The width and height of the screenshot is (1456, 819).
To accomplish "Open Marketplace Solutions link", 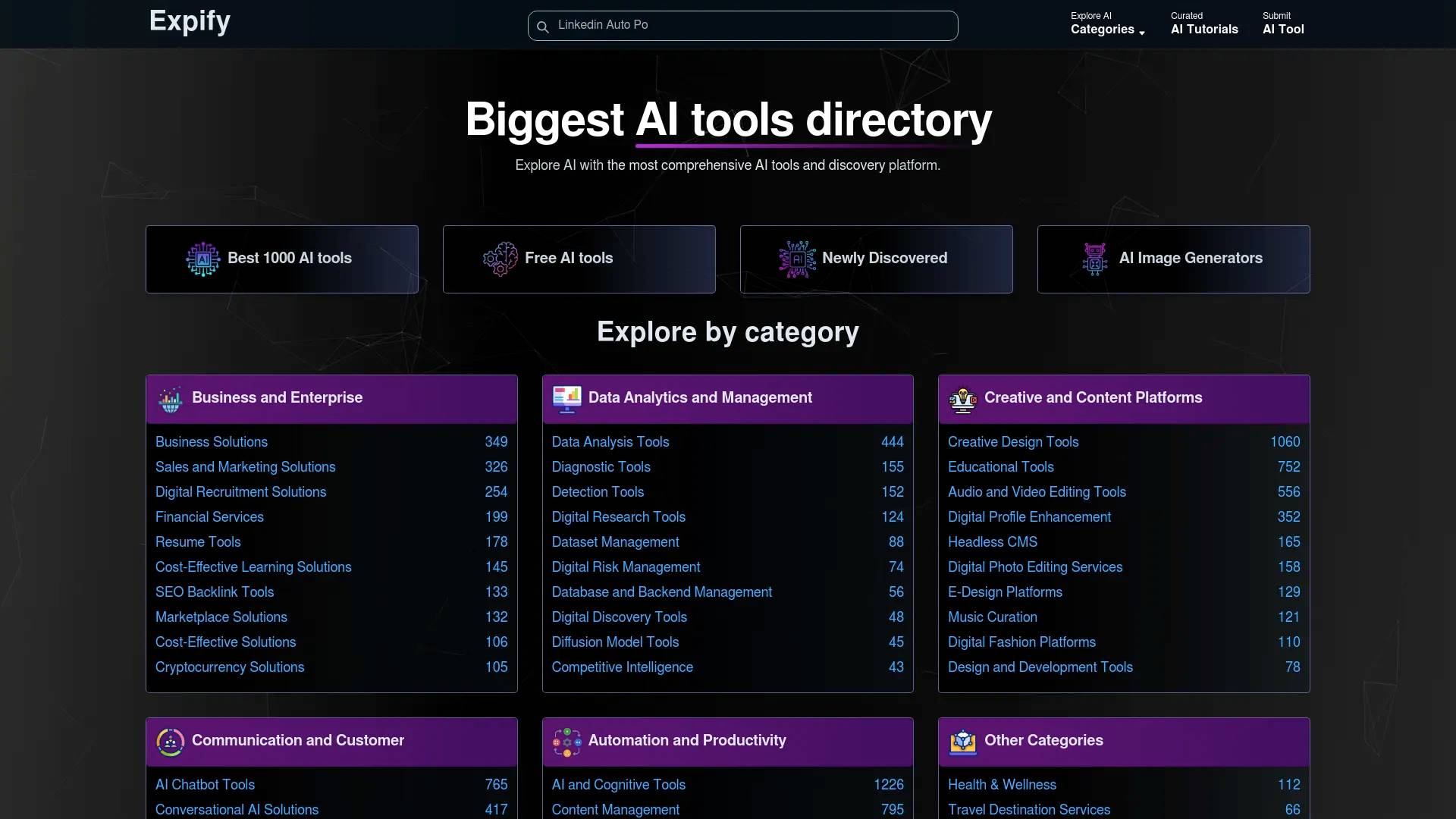I will (x=221, y=617).
